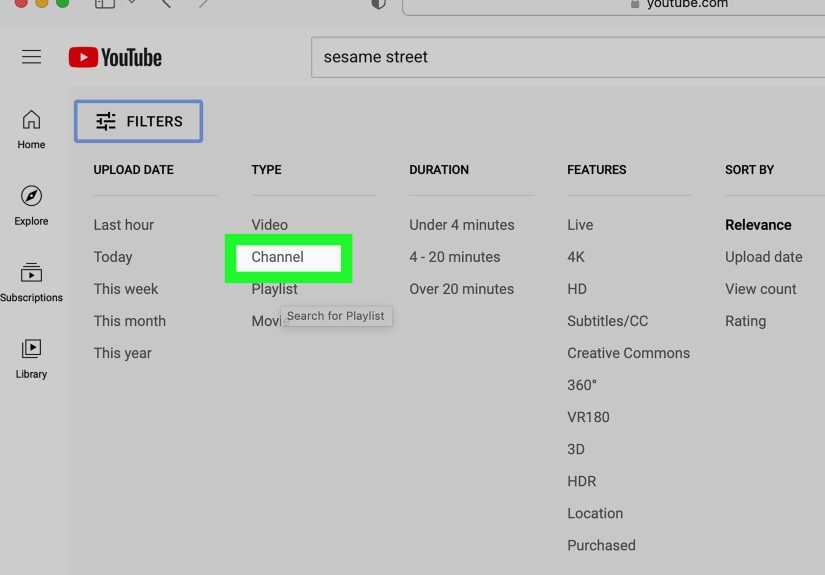Enable Creative Commons filter
This screenshot has height=575, width=825.
[x=628, y=353]
